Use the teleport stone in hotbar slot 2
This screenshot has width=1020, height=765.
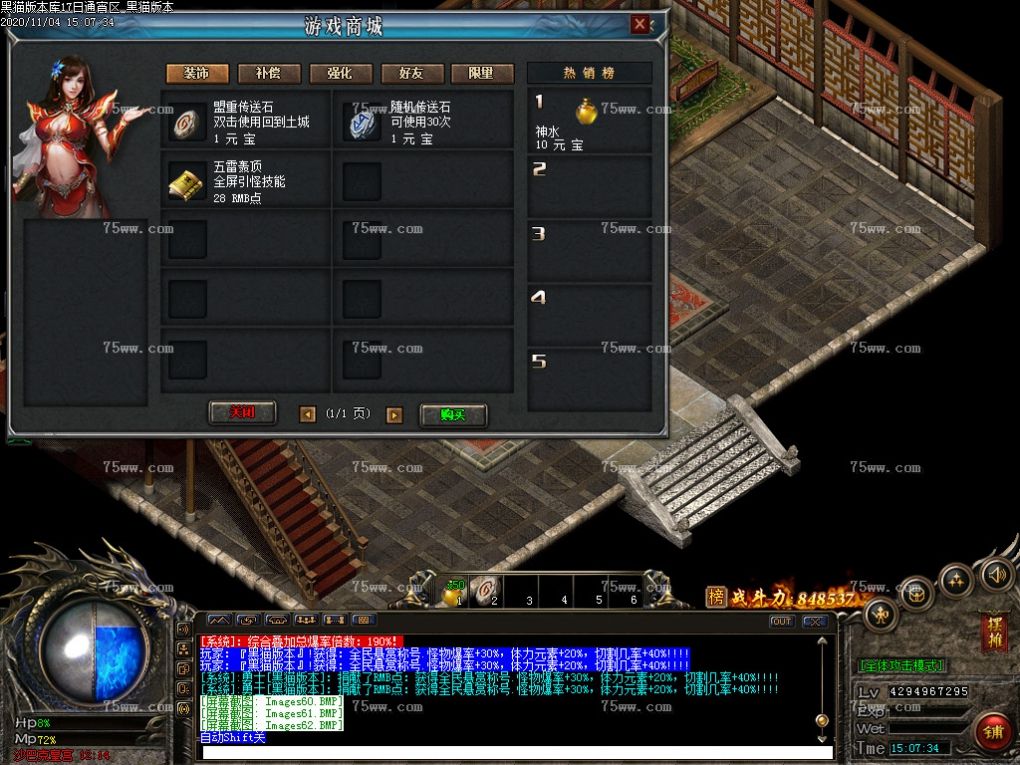coord(485,591)
